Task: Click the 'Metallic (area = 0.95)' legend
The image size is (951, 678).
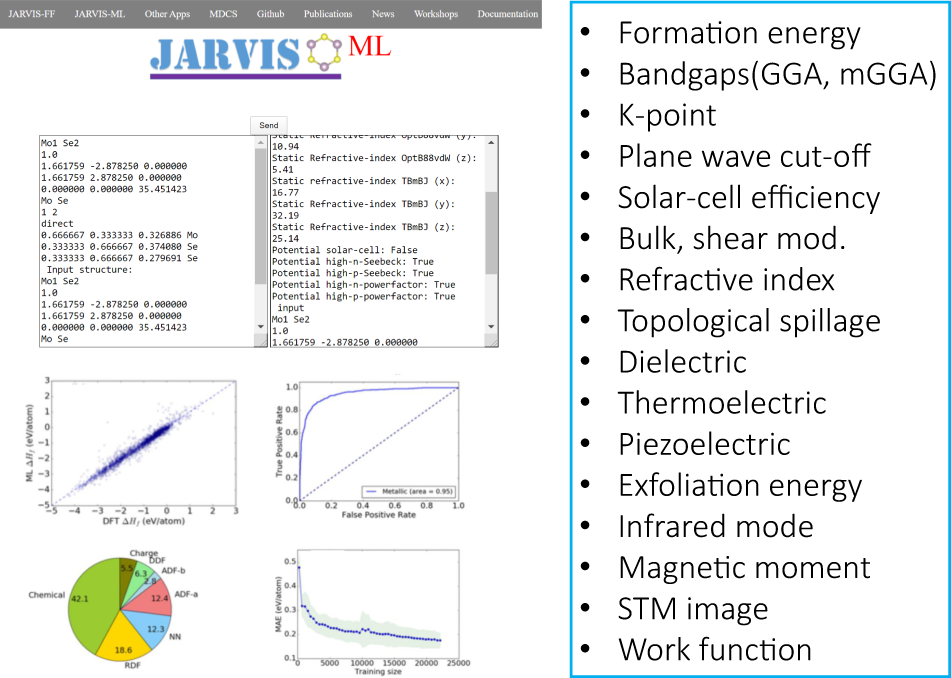Action: [409, 491]
